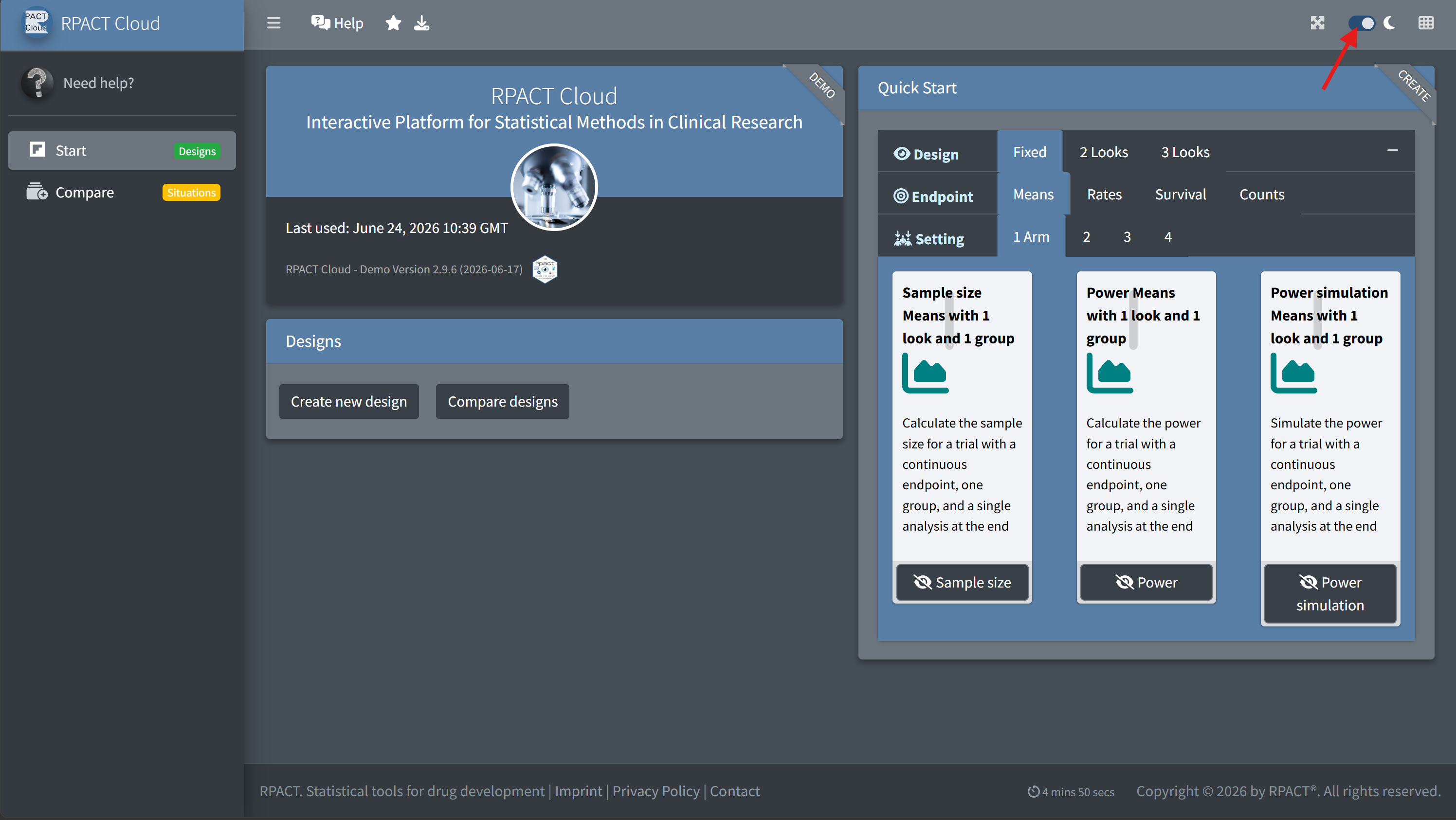This screenshot has height=820, width=1456.
Task: Select the Counts endpoint tab
Action: click(1262, 194)
